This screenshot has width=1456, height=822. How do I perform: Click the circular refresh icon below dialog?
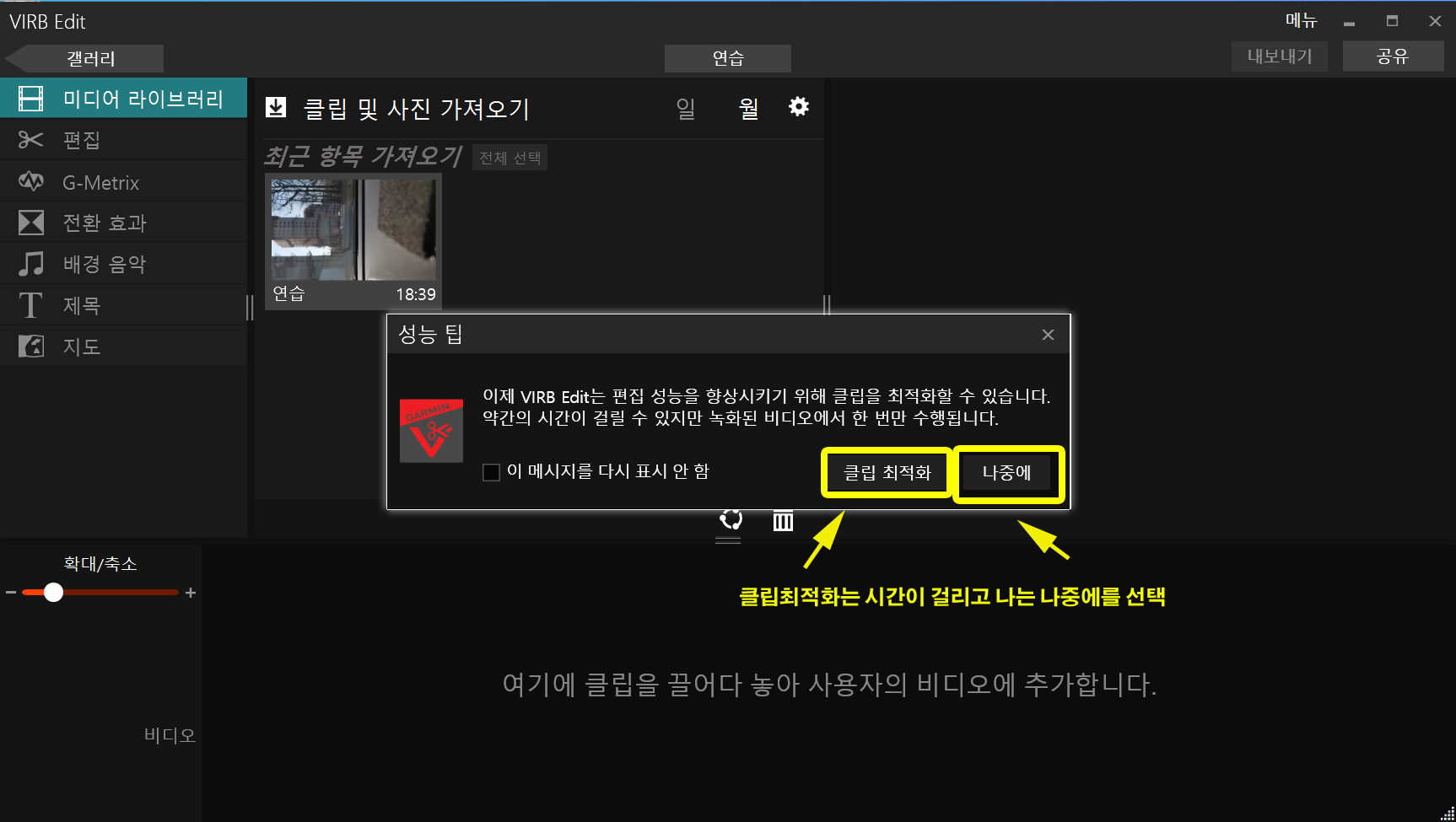[x=731, y=518]
